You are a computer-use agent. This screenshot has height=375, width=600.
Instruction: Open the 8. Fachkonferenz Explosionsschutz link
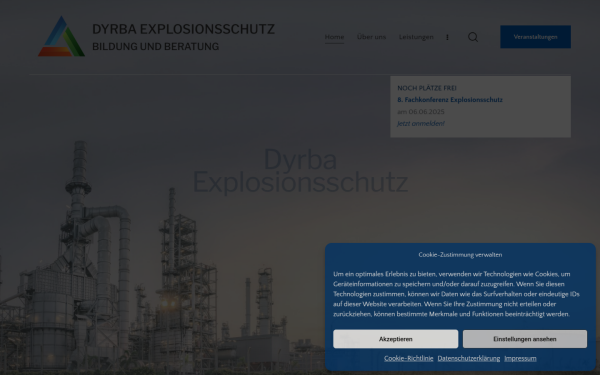pyautogui.click(x=450, y=100)
